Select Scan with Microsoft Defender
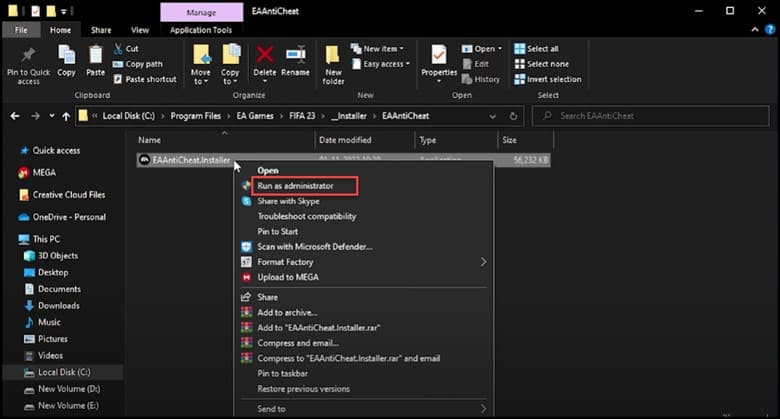Viewport: 780px width, 419px height. coord(314,246)
